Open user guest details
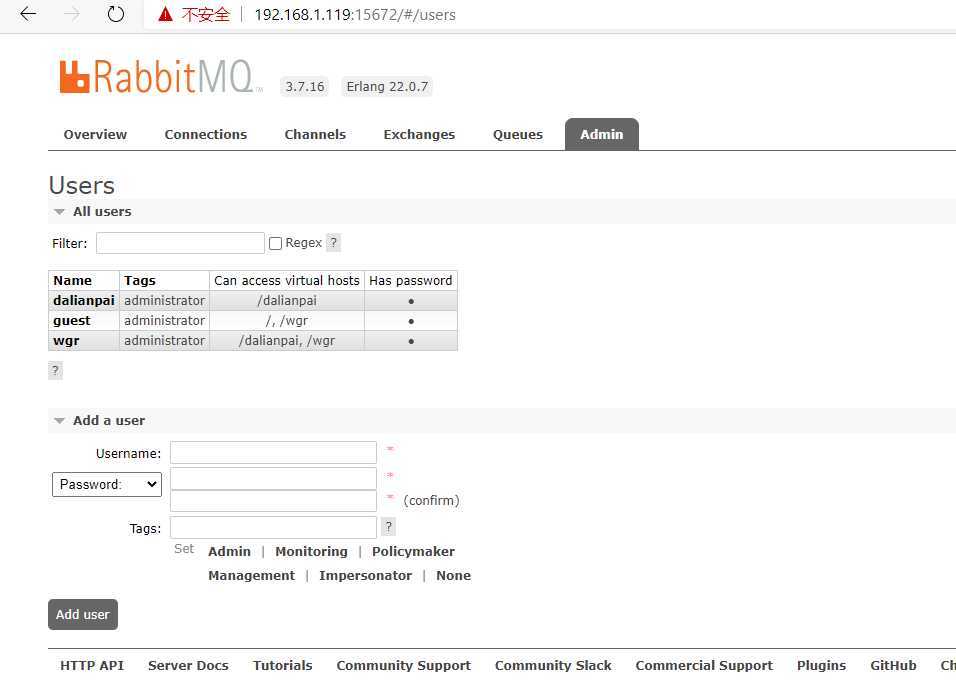 click(x=71, y=321)
